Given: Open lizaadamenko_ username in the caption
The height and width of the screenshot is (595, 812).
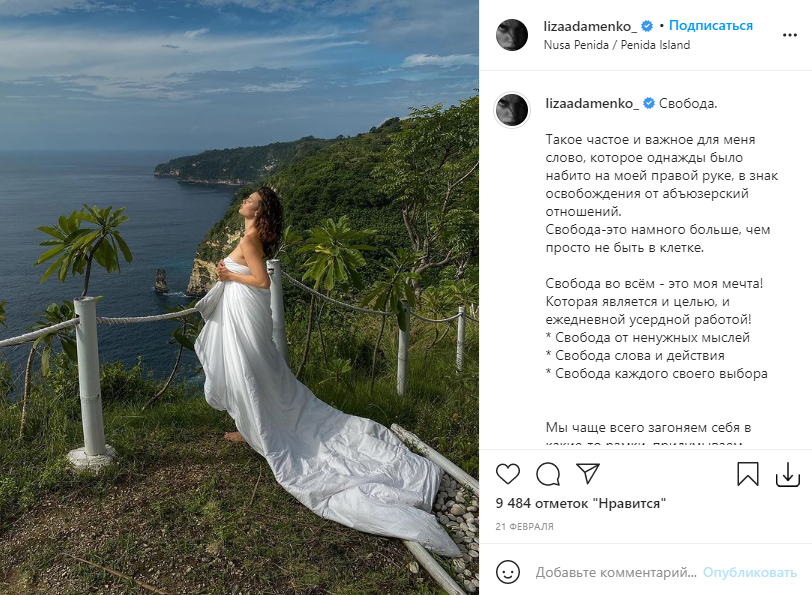Looking at the screenshot, I should point(591,103).
